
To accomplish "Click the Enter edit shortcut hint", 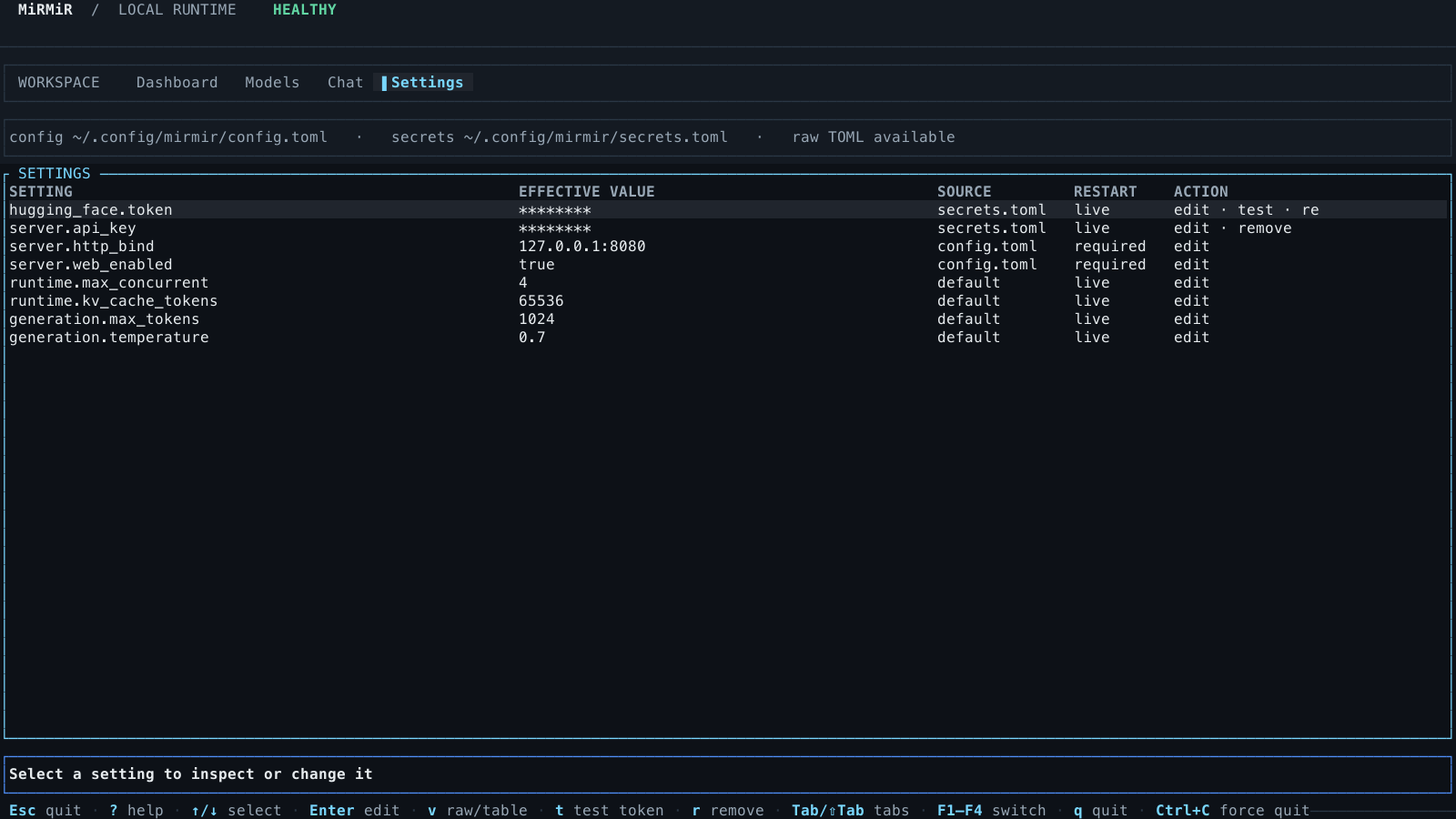I will pos(355,811).
